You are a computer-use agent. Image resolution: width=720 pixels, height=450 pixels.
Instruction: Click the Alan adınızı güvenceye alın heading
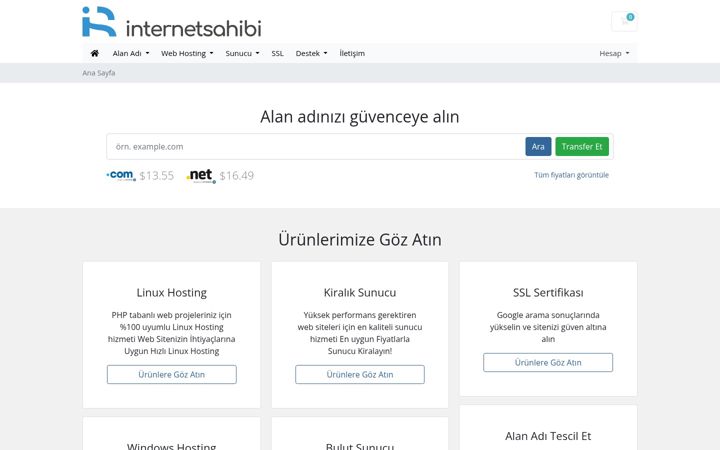click(x=360, y=117)
